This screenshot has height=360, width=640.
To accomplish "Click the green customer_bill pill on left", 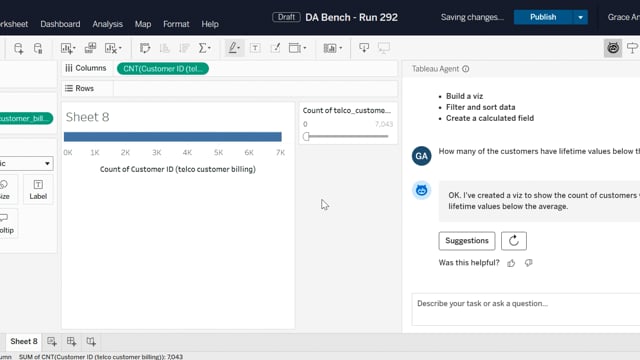I will 26,118.
